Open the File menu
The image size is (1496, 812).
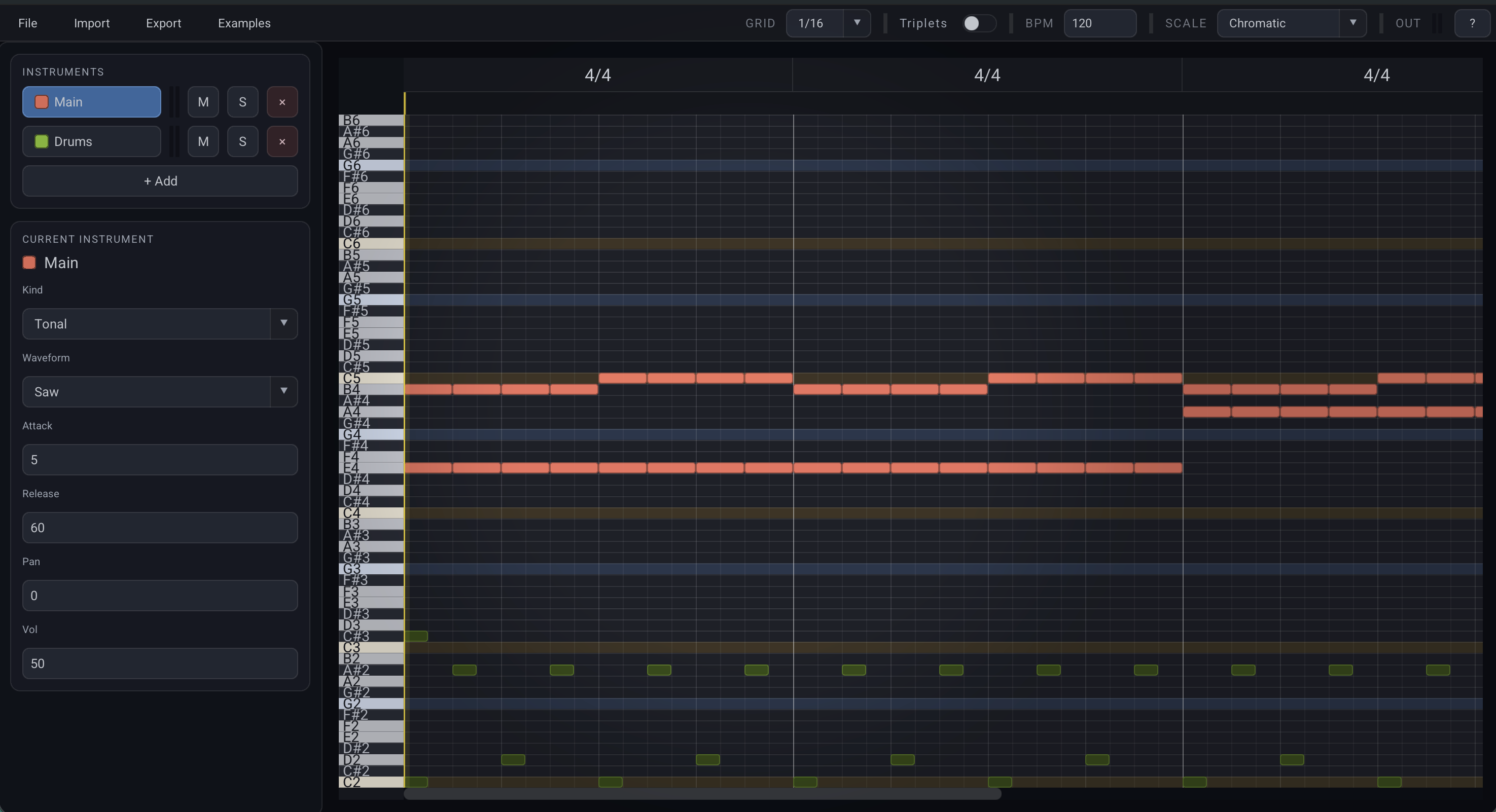coord(27,23)
